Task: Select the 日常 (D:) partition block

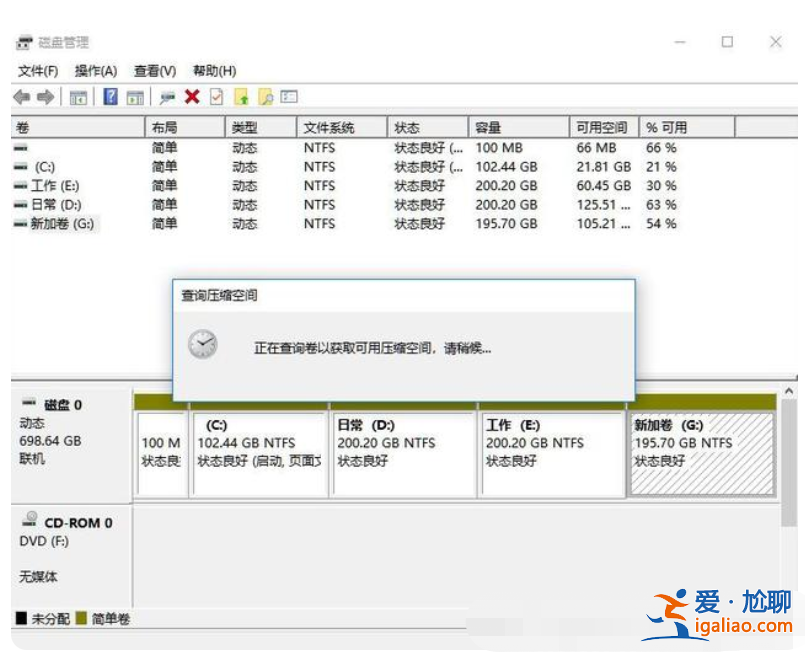Action: pyautogui.click(x=403, y=450)
